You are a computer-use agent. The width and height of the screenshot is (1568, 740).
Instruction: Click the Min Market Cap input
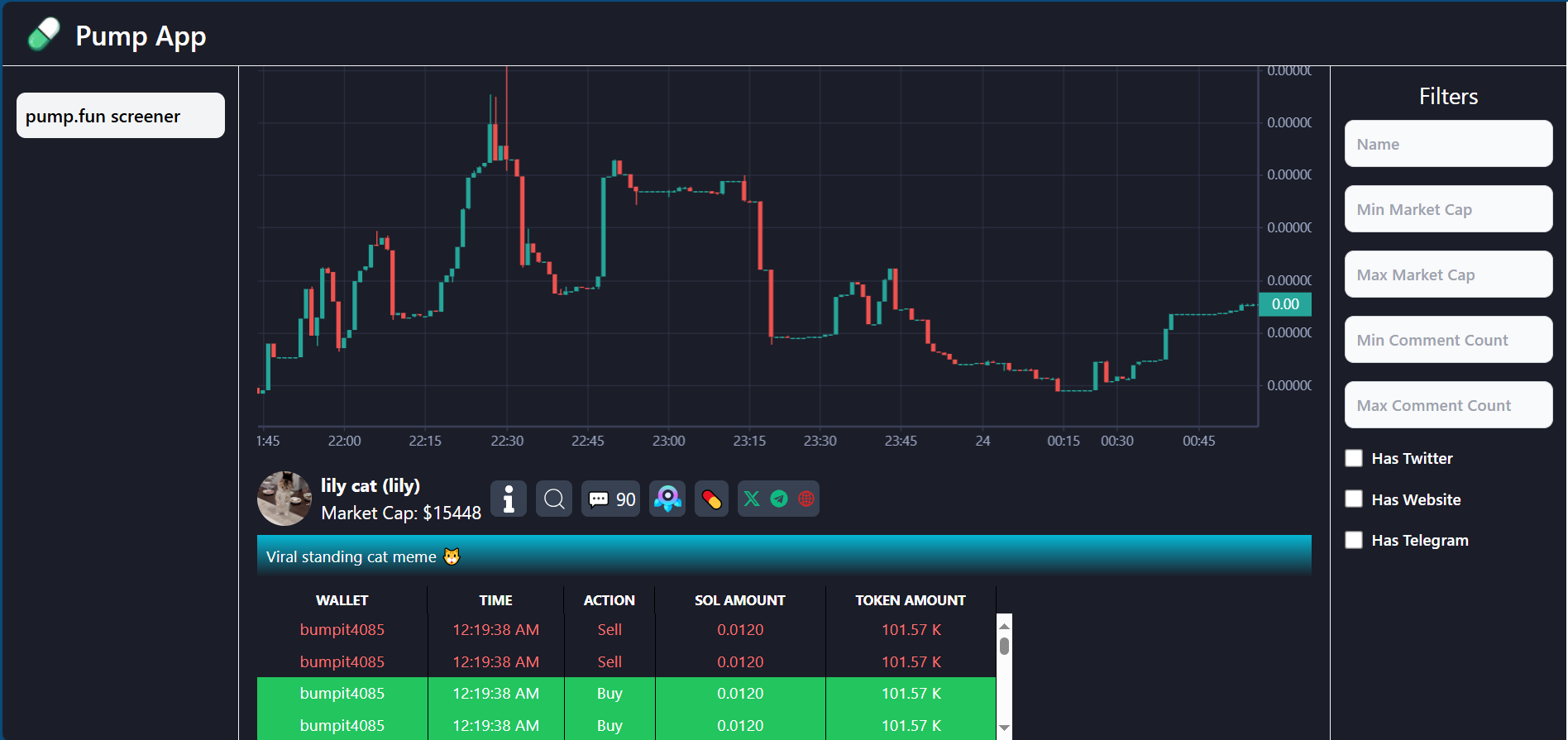tap(1448, 209)
